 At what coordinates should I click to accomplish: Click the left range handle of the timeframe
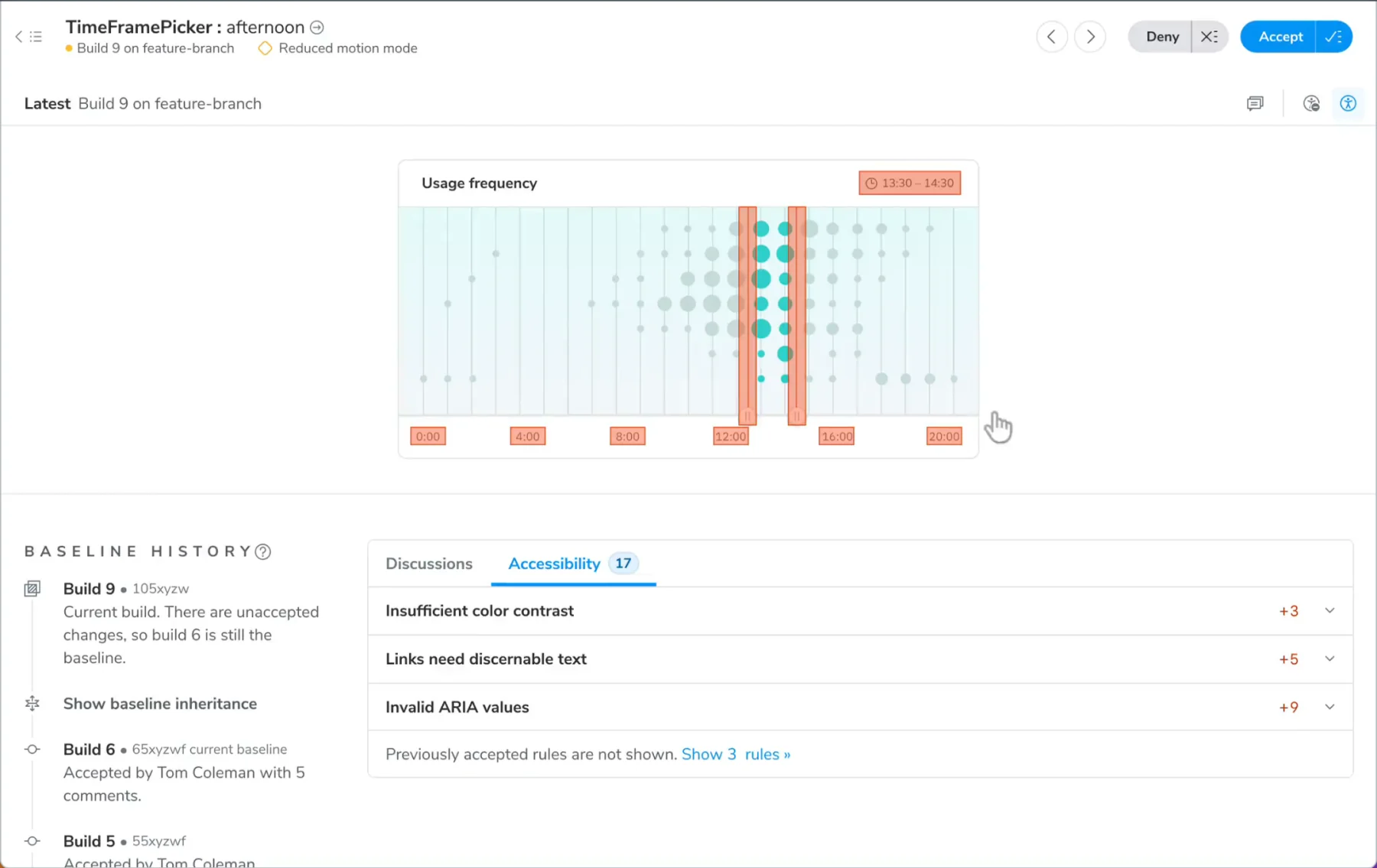(747, 315)
